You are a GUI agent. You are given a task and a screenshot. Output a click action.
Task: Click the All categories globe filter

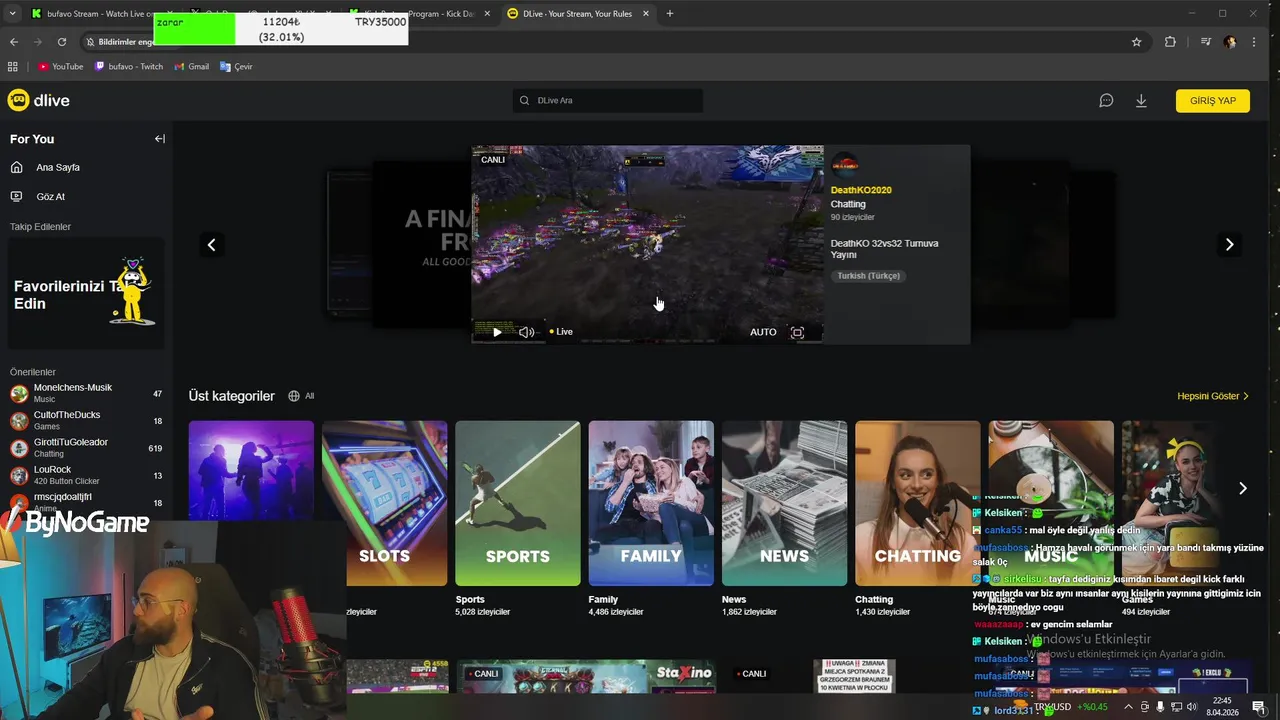pos(301,396)
